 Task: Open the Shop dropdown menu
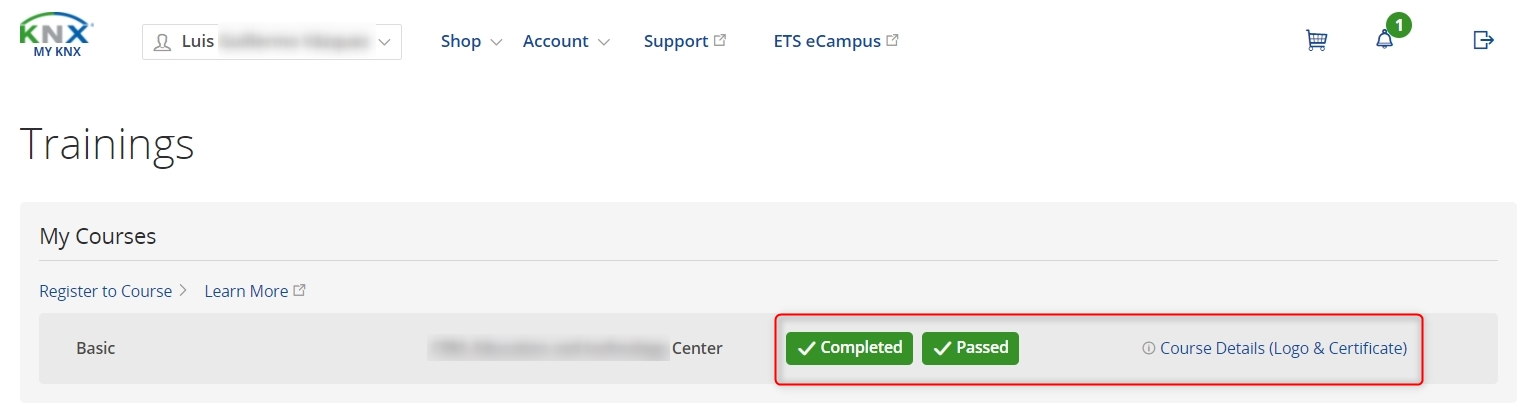(x=473, y=41)
